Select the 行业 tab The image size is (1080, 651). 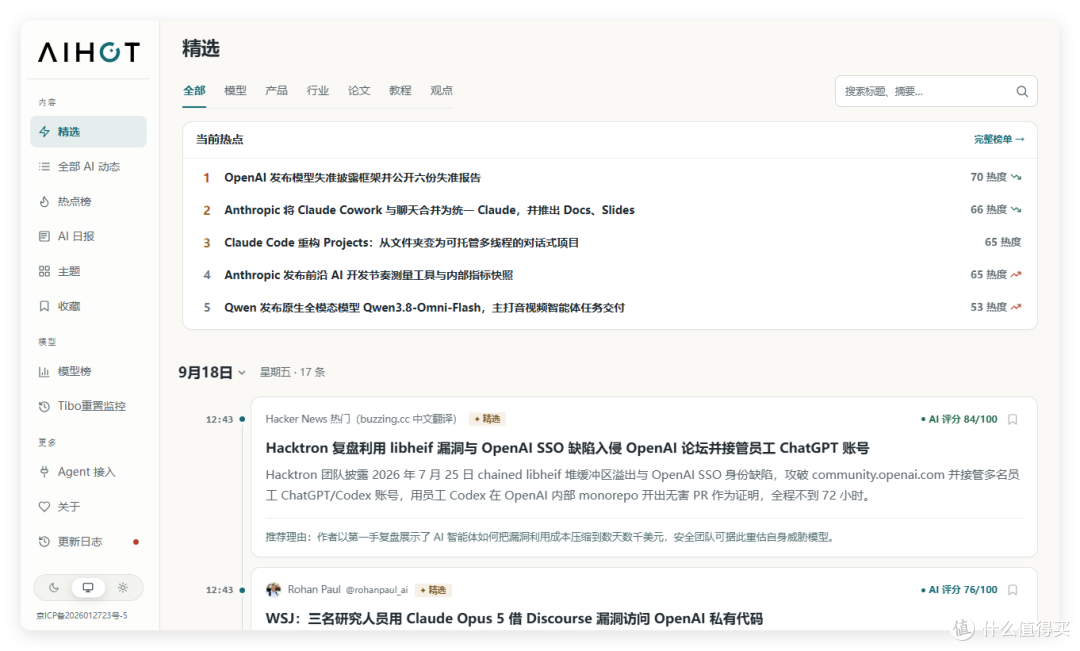(x=318, y=91)
